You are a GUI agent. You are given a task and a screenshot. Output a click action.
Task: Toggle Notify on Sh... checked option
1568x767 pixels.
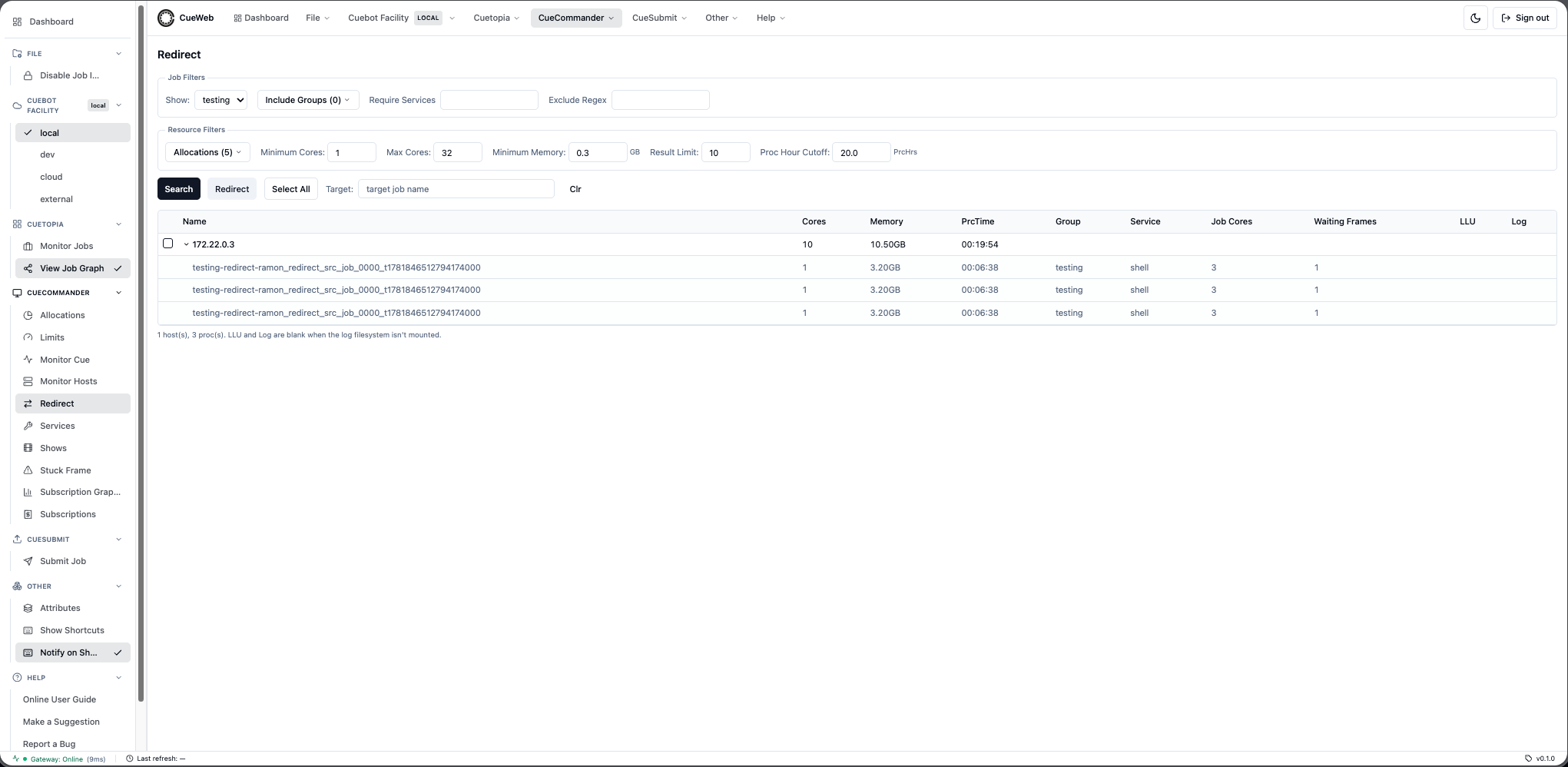coord(72,652)
